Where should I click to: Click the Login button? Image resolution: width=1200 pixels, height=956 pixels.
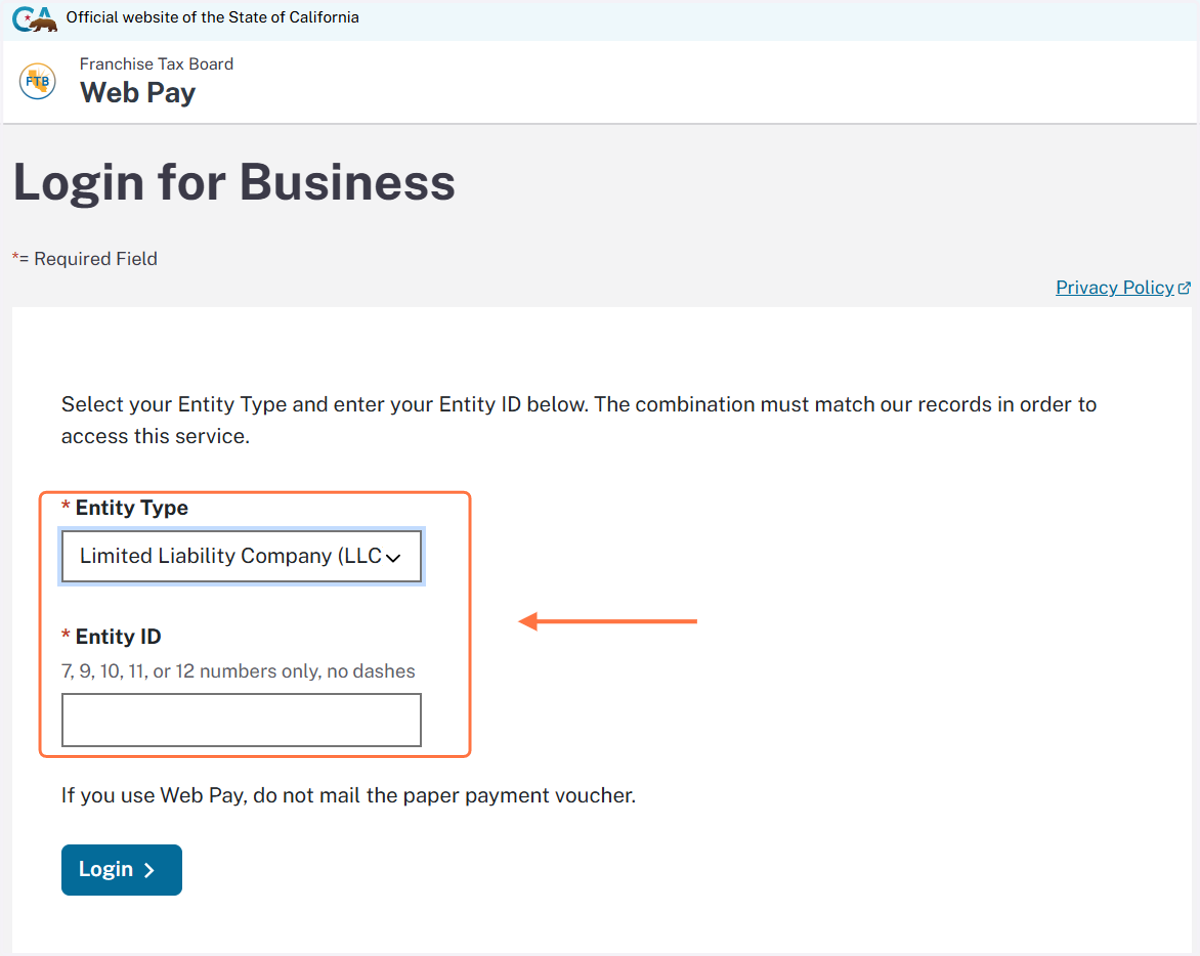pos(122,870)
